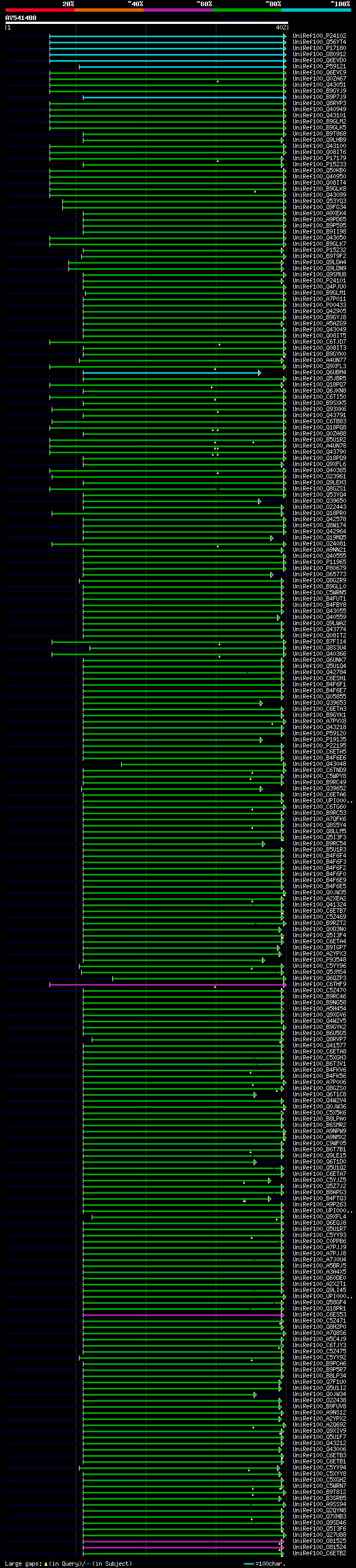Click the magenta alignment bar for UniRef100_C6THF9
Viewport: 356px width, 1568px height.
click(x=167, y=985)
